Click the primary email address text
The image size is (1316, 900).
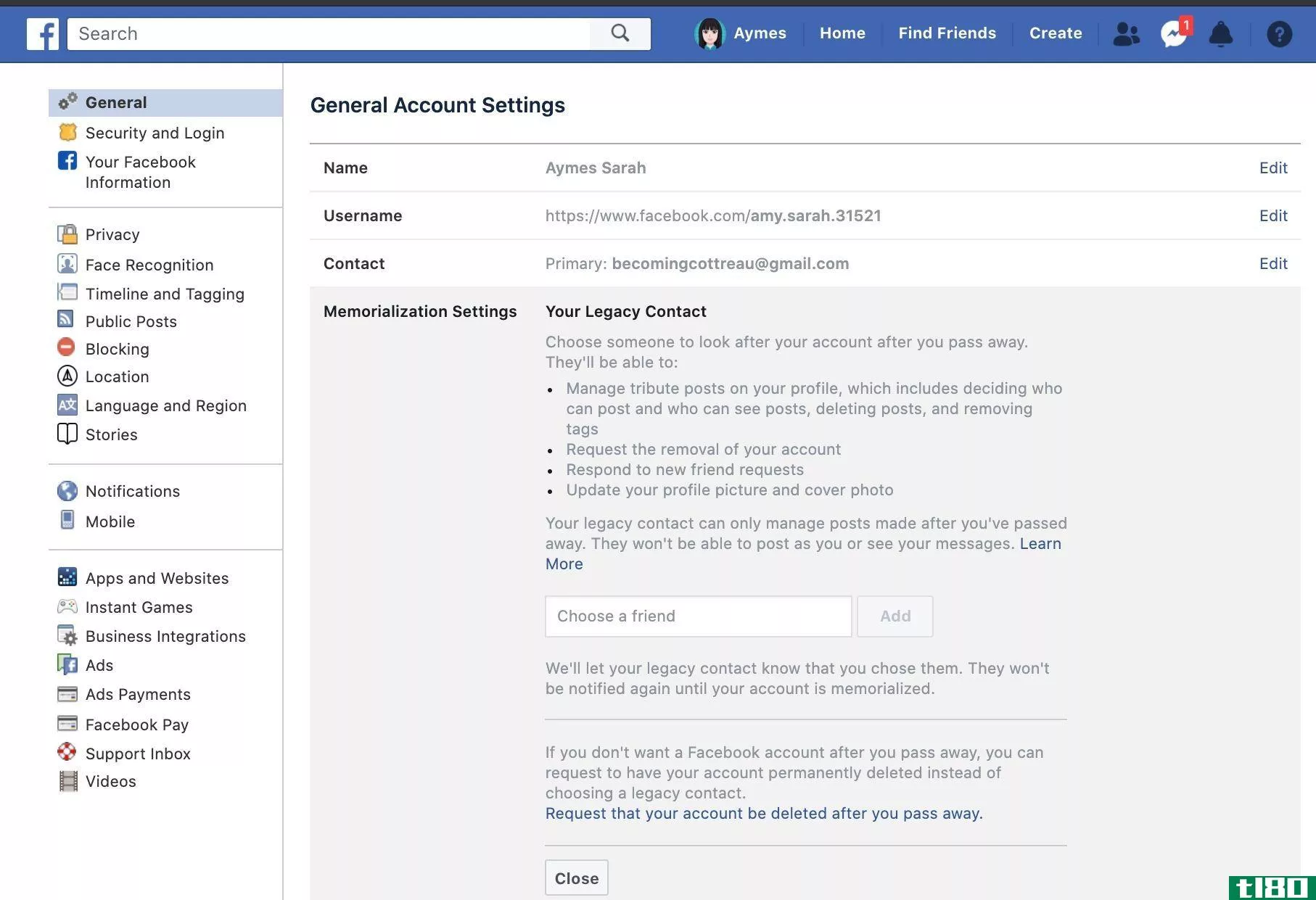[x=730, y=263]
